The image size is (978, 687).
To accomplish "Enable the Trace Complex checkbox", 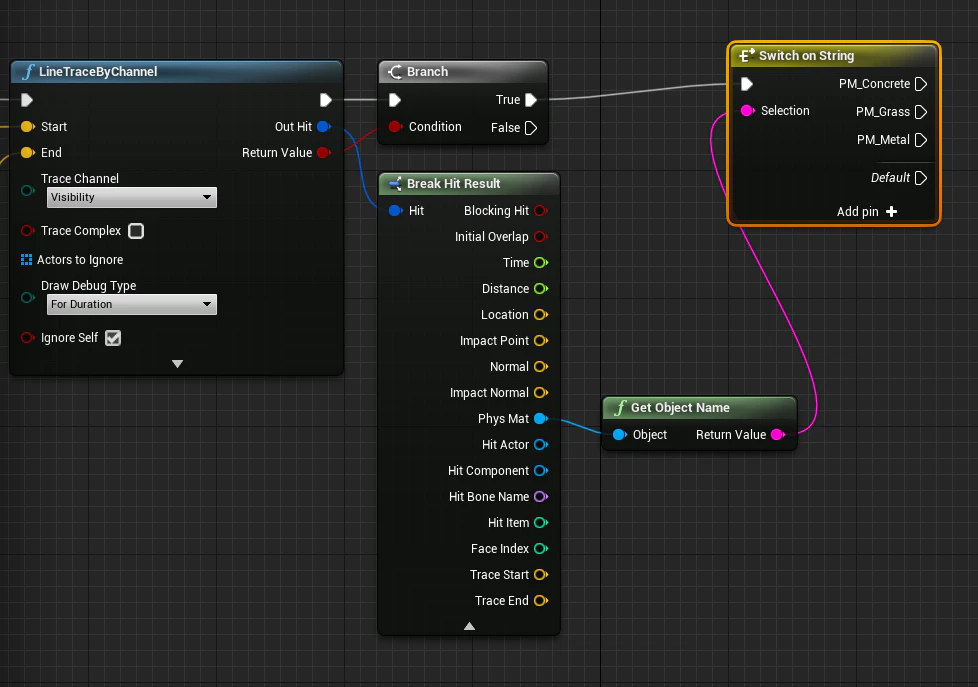I will pyautogui.click(x=136, y=231).
